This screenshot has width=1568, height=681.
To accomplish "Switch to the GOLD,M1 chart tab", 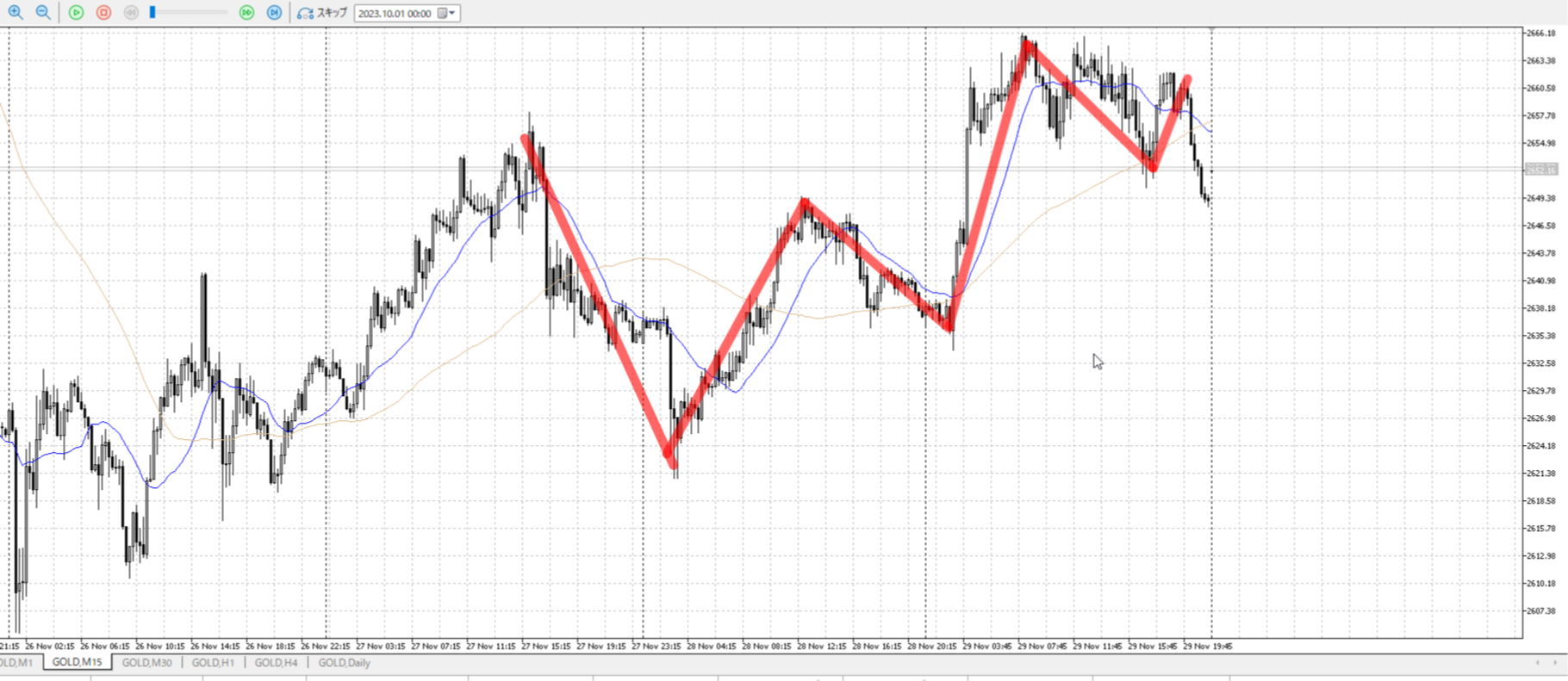I will click(x=16, y=663).
